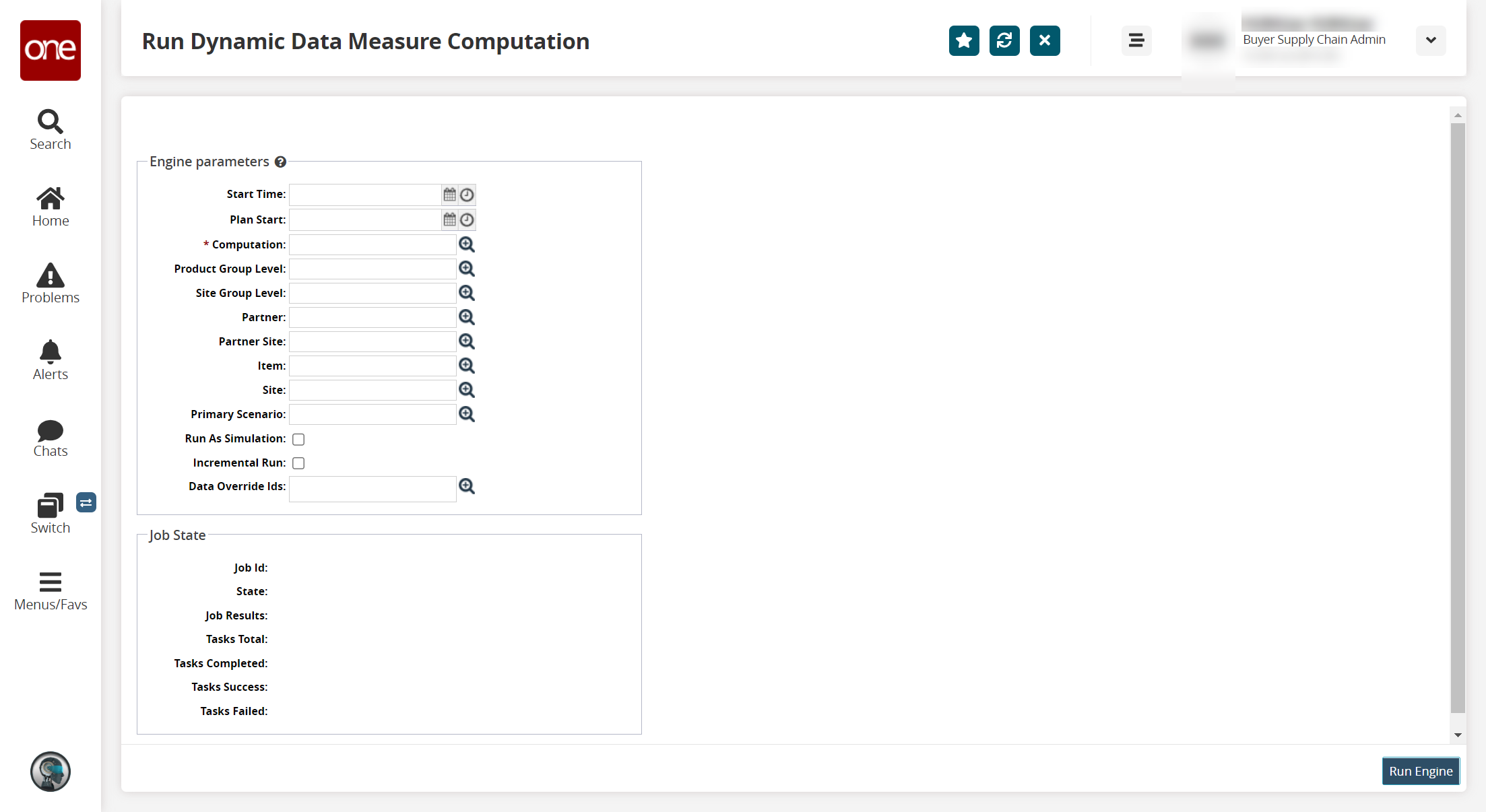
Task: Click the Run Engine button
Action: tap(1421, 772)
